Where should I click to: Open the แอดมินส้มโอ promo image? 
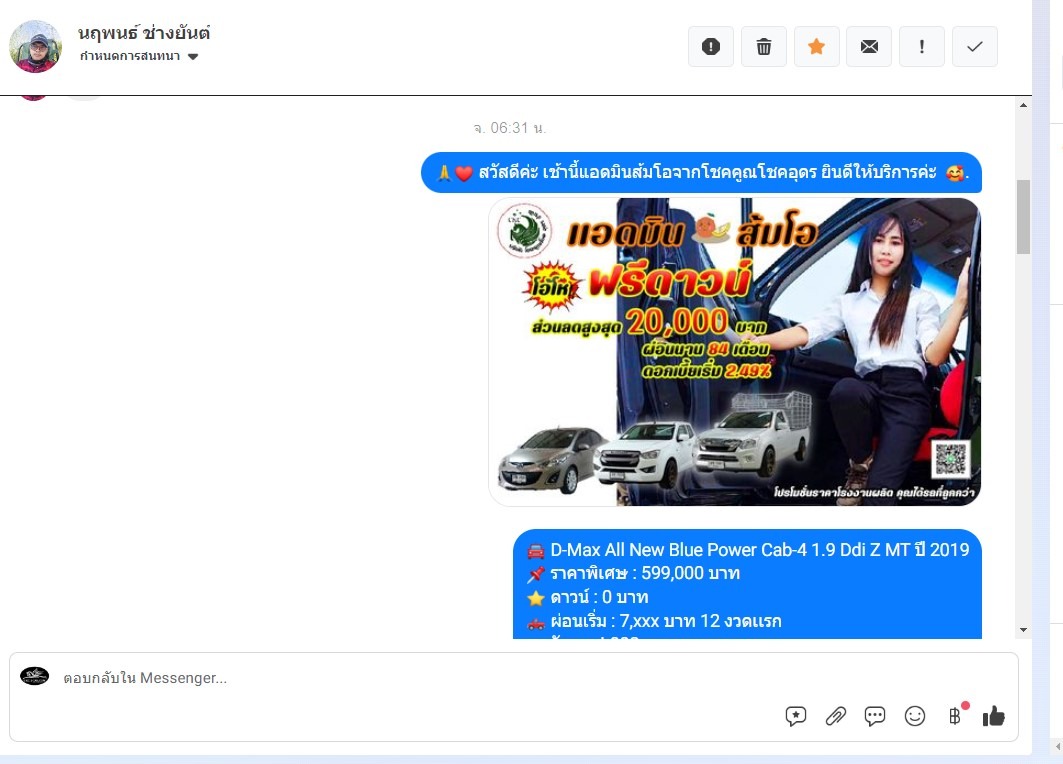[734, 351]
